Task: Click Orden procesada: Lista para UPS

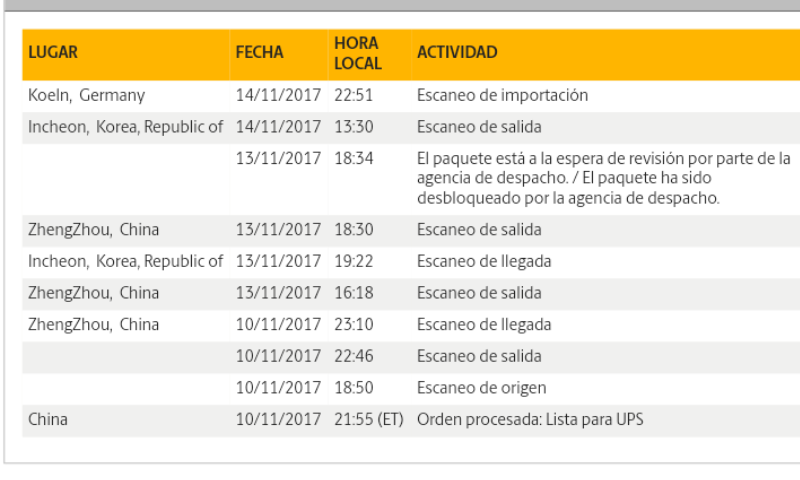Action: (x=530, y=420)
